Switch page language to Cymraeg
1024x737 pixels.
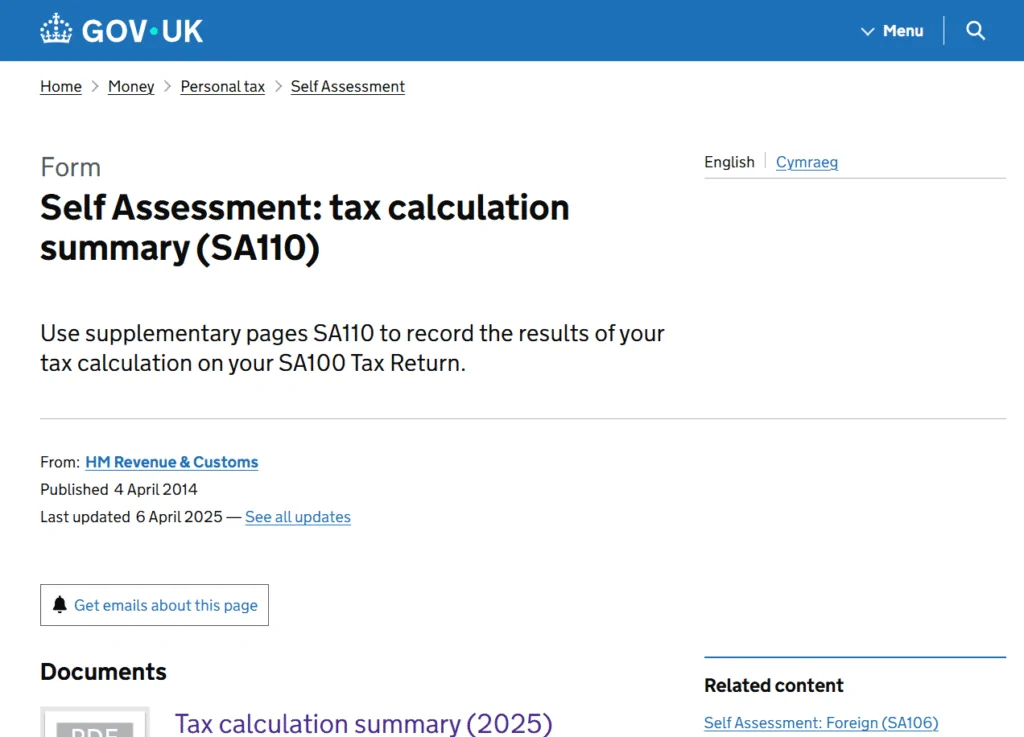(x=806, y=162)
